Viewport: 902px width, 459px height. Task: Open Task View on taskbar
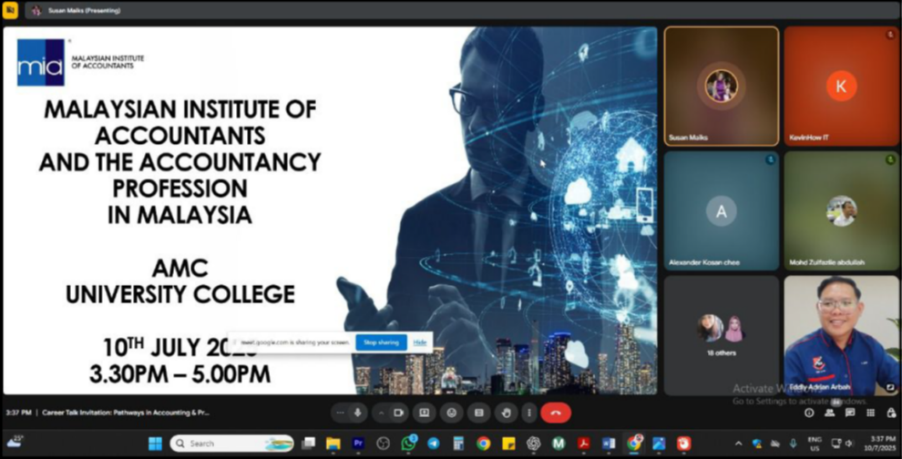(x=309, y=443)
